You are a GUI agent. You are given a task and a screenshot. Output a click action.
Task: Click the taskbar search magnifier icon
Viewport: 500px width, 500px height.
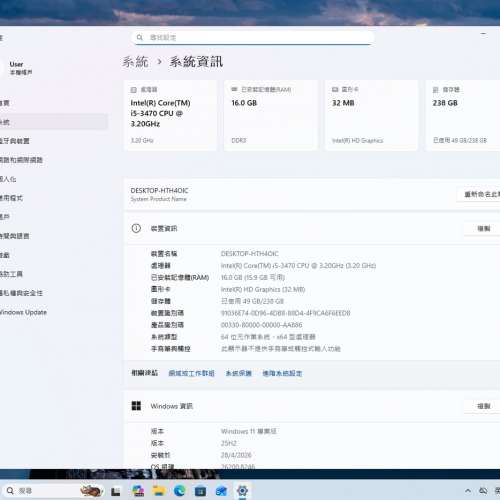[10, 491]
